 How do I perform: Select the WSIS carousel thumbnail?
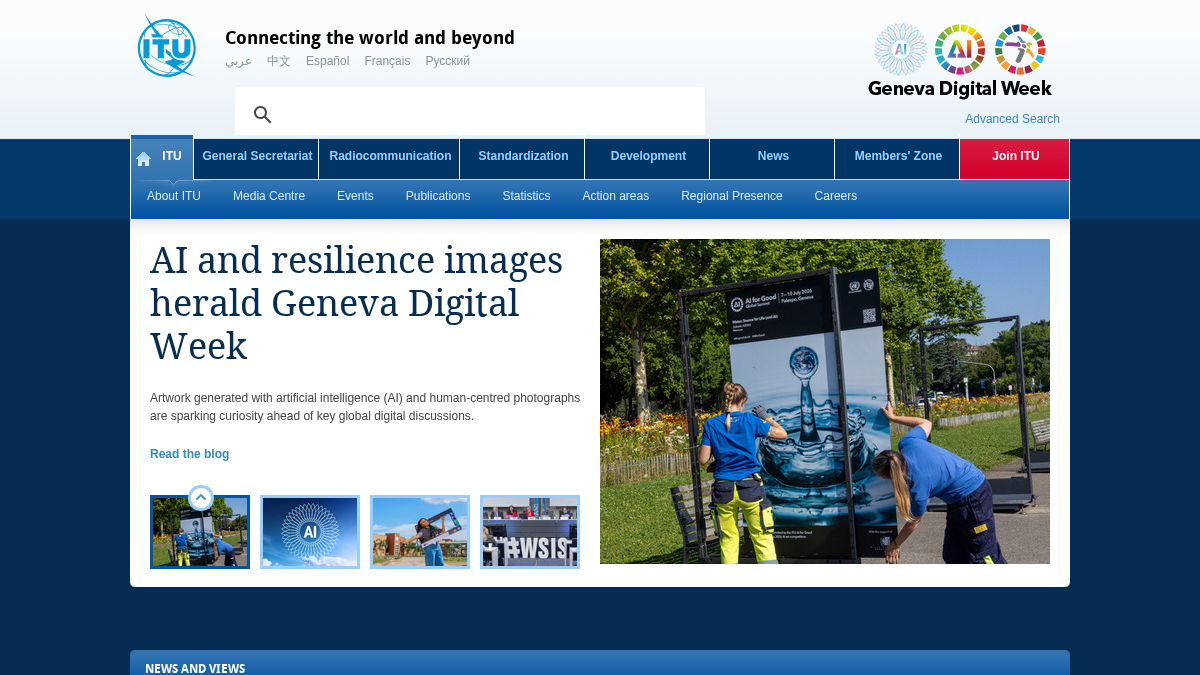(530, 532)
